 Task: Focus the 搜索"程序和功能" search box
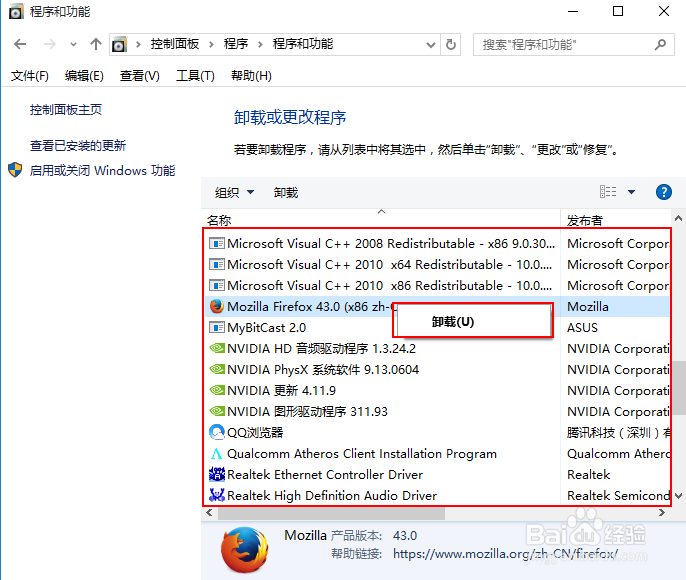574,45
